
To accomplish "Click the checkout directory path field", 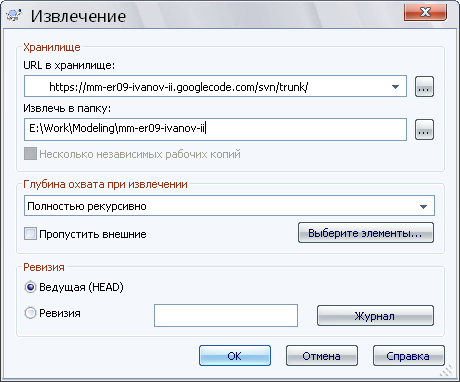I will point(215,129).
